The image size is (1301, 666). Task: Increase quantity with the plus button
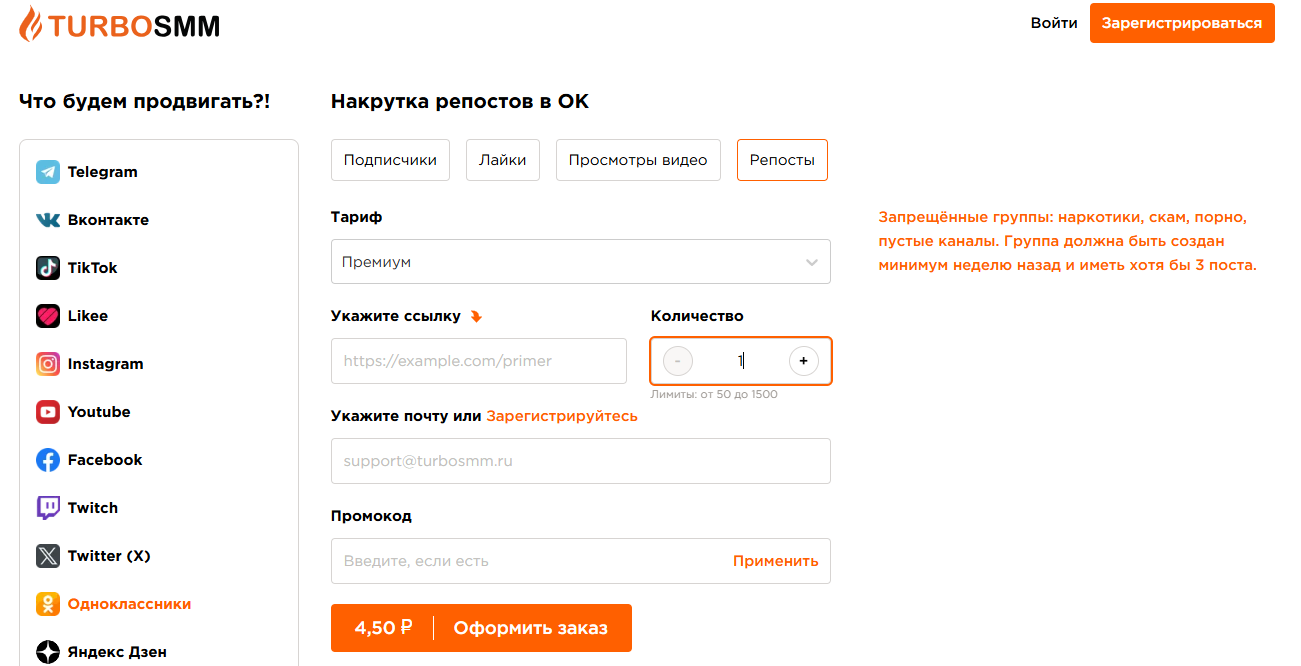(x=804, y=360)
